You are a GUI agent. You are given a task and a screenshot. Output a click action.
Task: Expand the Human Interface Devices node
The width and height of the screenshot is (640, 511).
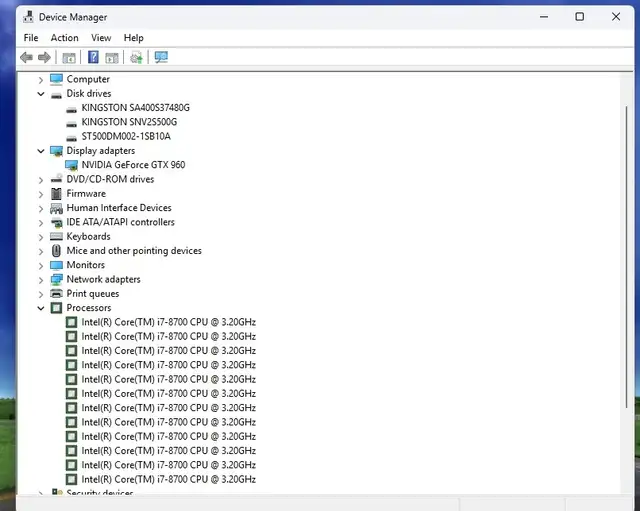(x=41, y=209)
